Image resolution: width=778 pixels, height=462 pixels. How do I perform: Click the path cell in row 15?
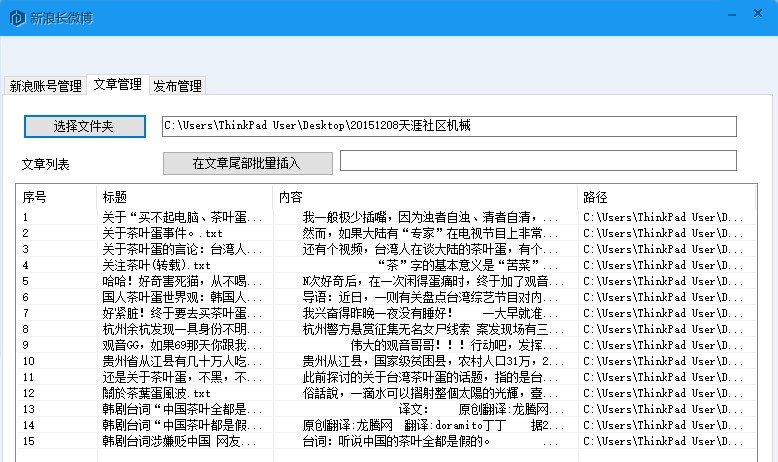pos(663,441)
